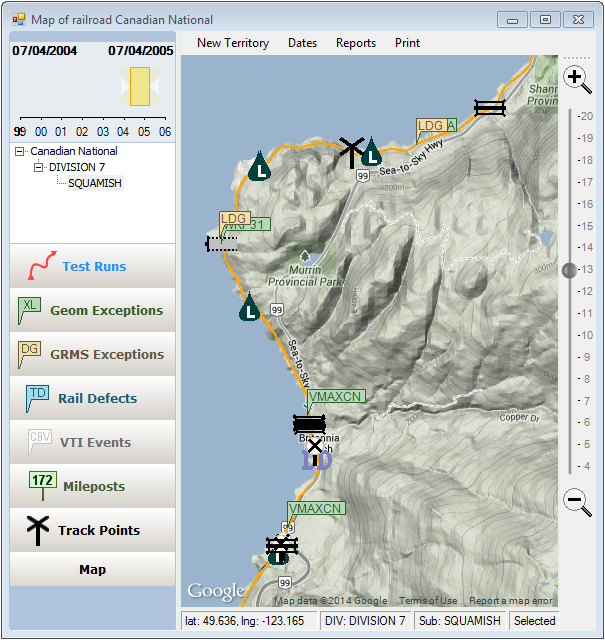The image size is (605, 640).
Task: Click the LDG A flag marker on map
Action: point(435,126)
